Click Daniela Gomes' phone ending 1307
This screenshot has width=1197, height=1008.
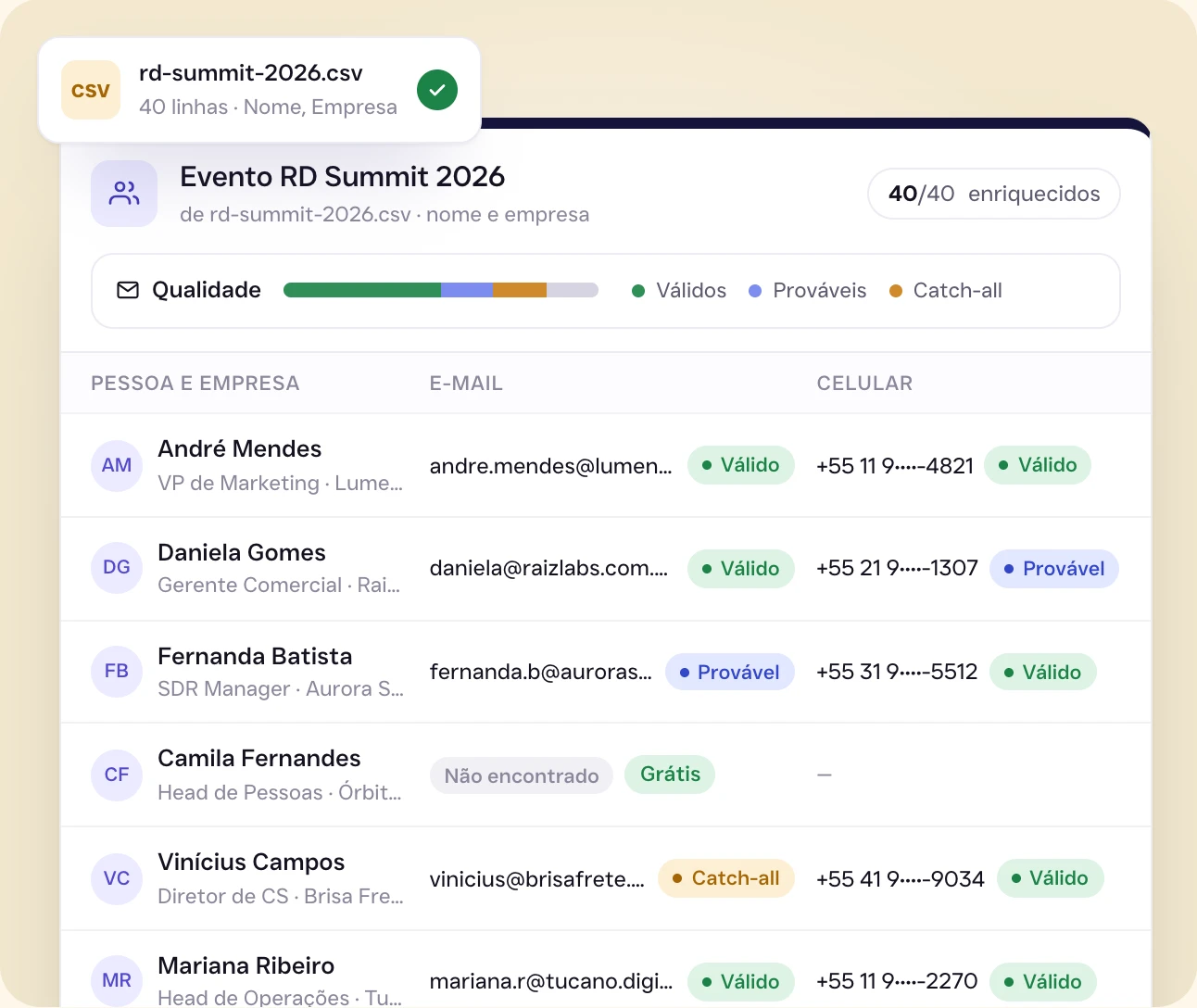tap(897, 568)
